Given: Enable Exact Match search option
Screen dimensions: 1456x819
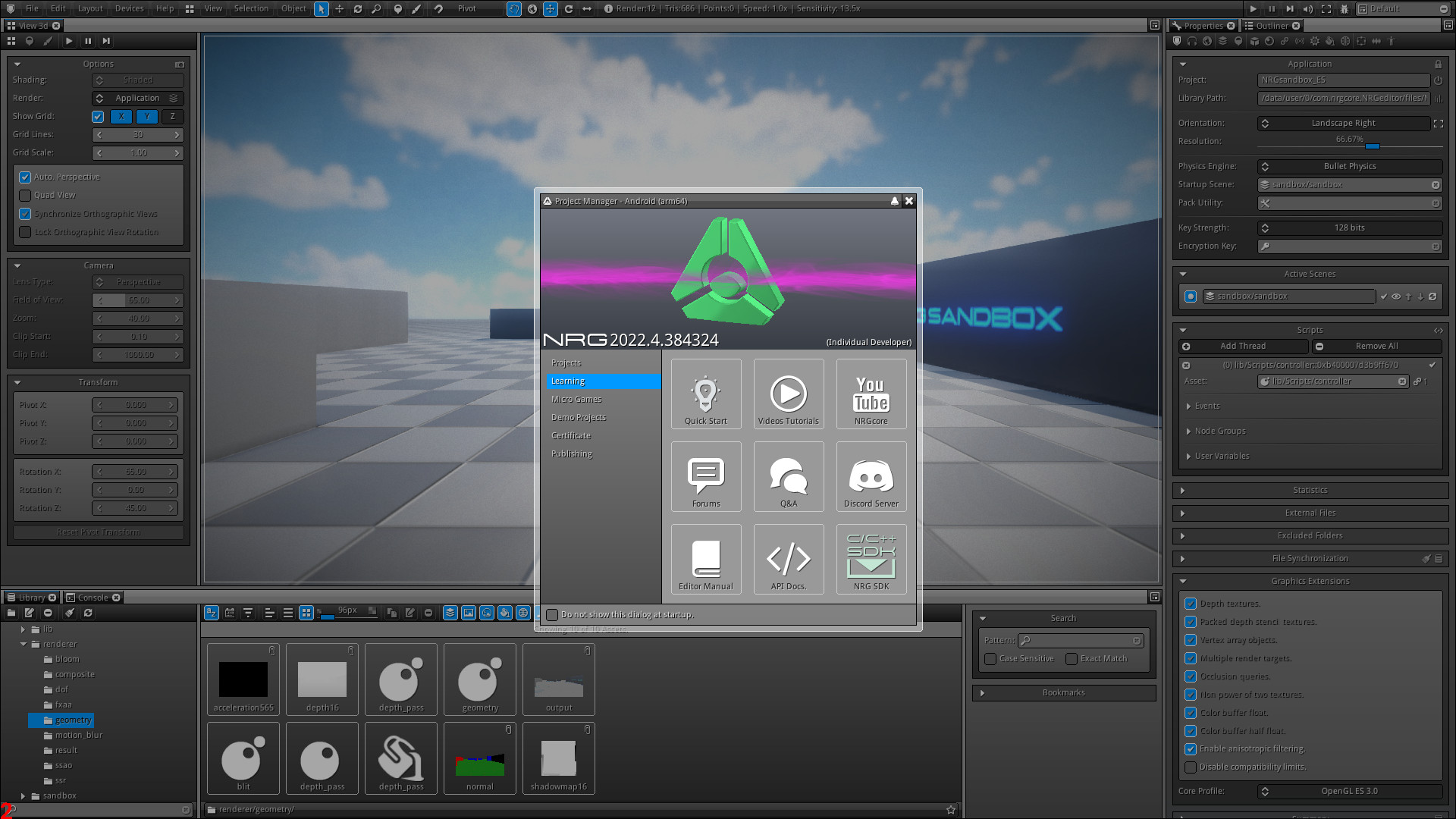Looking at the screenshot, I should (1072, 659).
